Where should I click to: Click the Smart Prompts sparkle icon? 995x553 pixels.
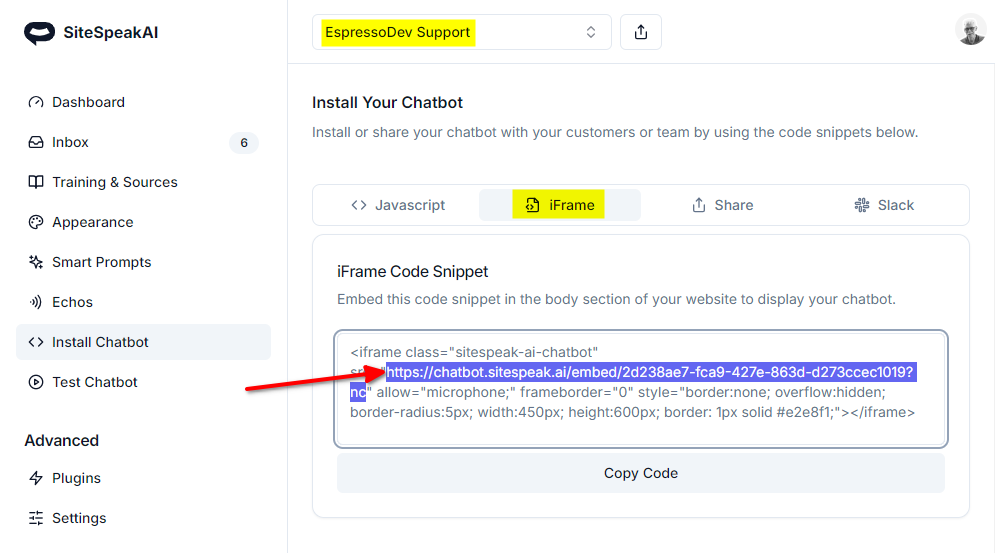coord(36,262)
